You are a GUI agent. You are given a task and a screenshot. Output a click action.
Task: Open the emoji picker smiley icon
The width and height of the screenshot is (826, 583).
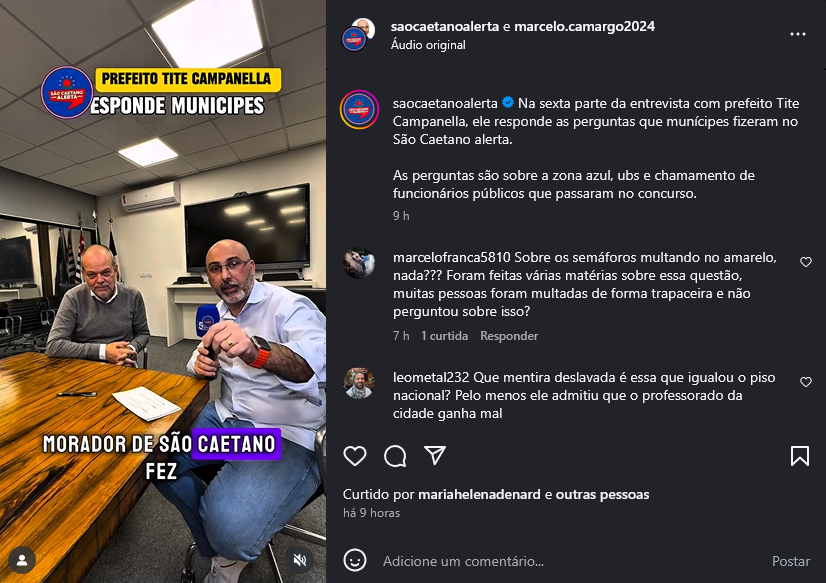355,560
